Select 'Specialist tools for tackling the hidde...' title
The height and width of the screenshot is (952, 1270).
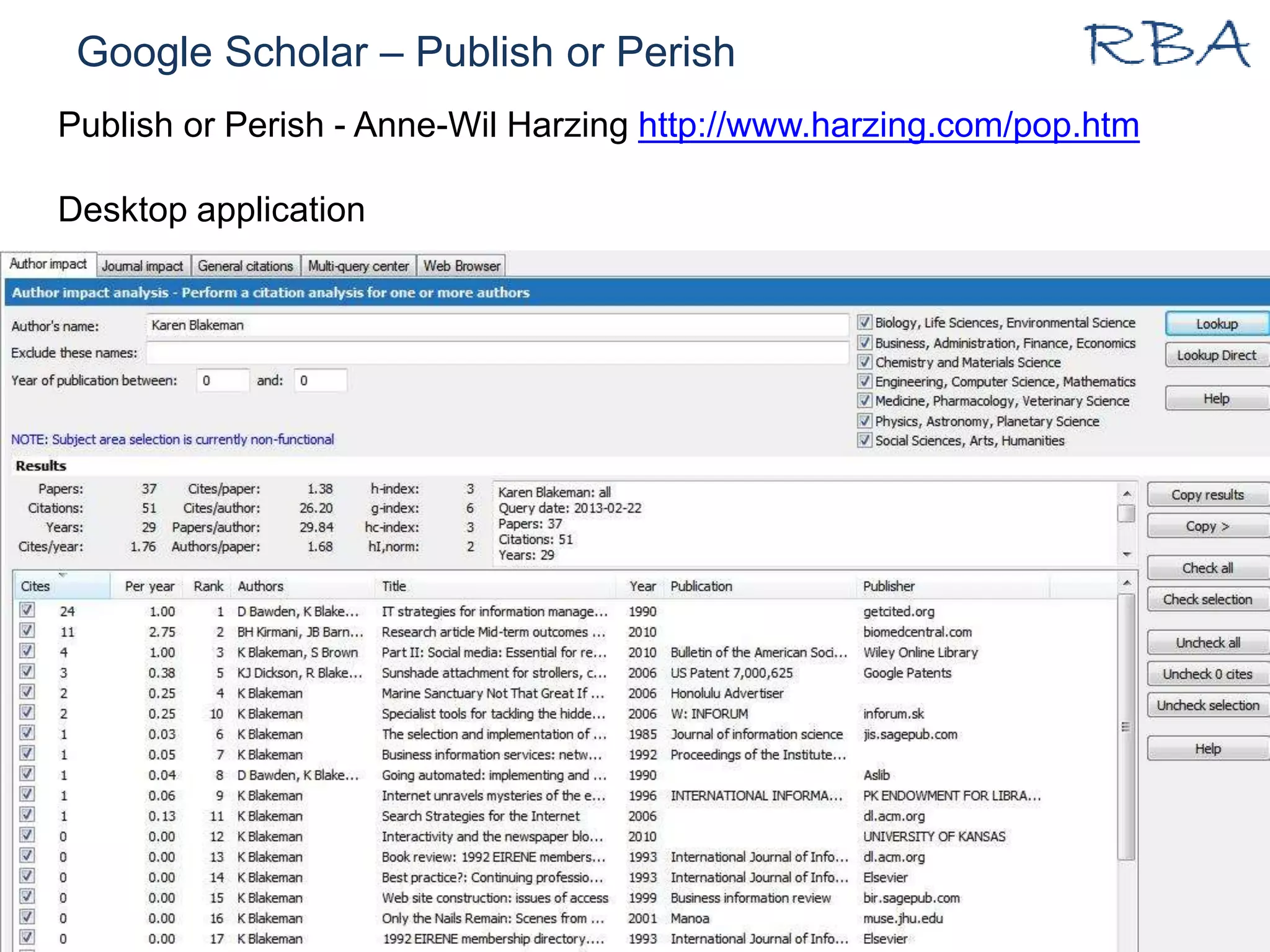[493, 714]
